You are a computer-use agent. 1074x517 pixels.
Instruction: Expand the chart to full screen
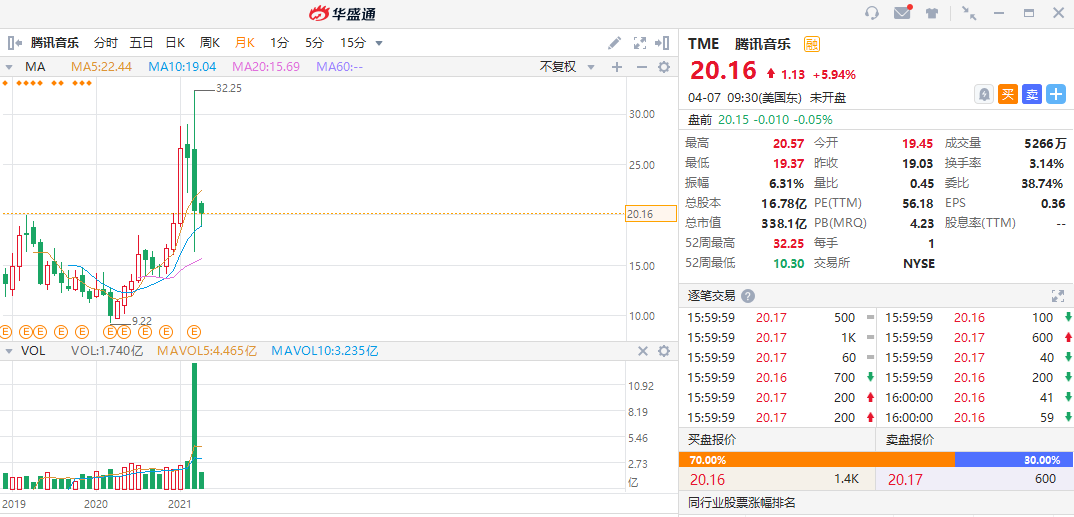click(640, 43)
